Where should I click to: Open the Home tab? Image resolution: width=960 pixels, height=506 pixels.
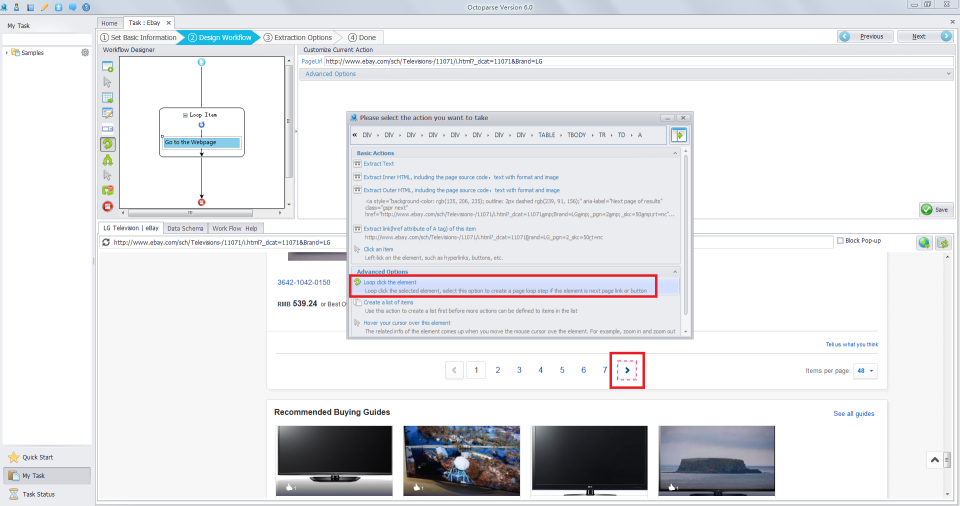click(x=109, y=22)
